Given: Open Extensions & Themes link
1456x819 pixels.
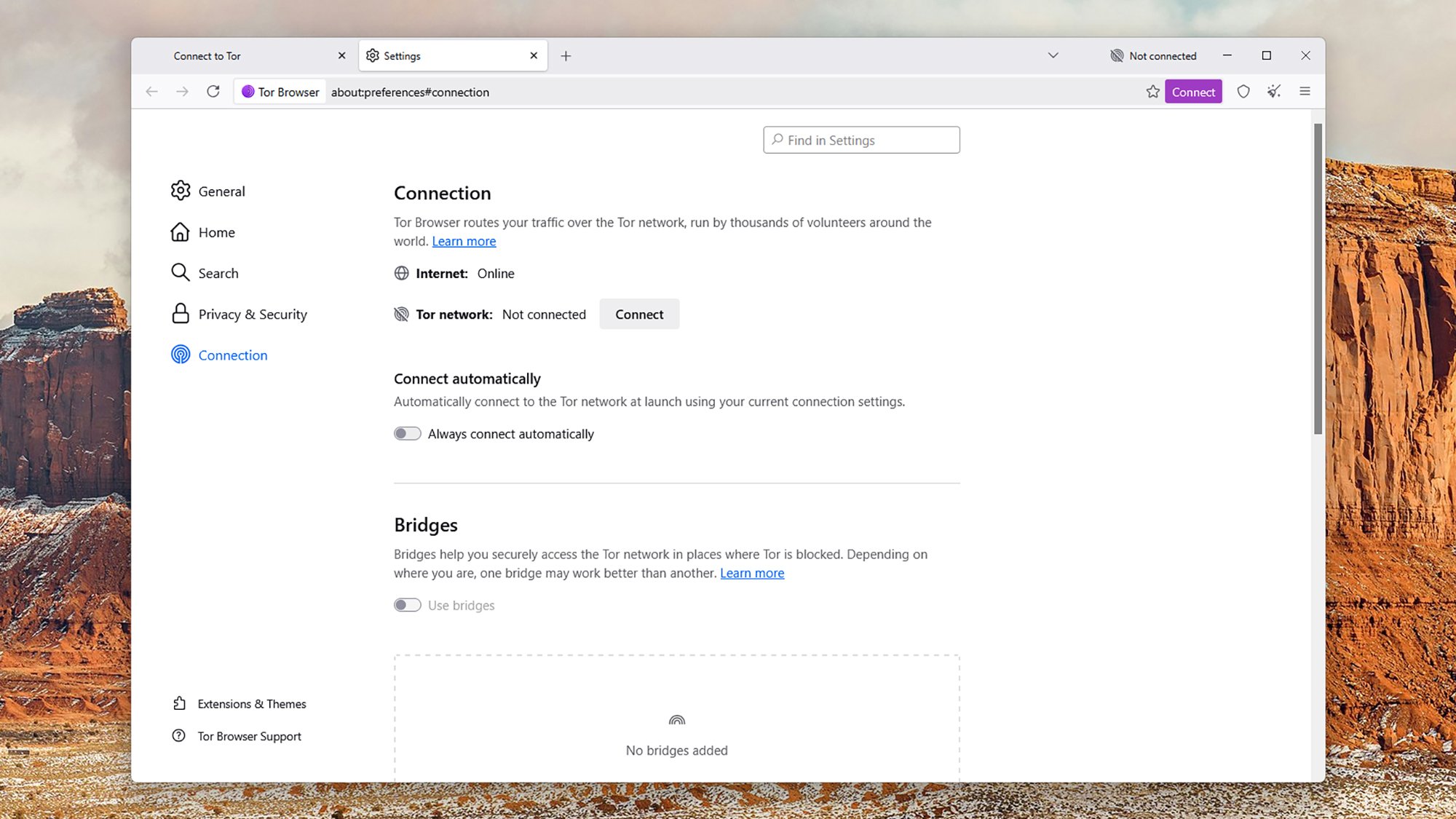Looking at the screenshot, I should tap(252, 704).
